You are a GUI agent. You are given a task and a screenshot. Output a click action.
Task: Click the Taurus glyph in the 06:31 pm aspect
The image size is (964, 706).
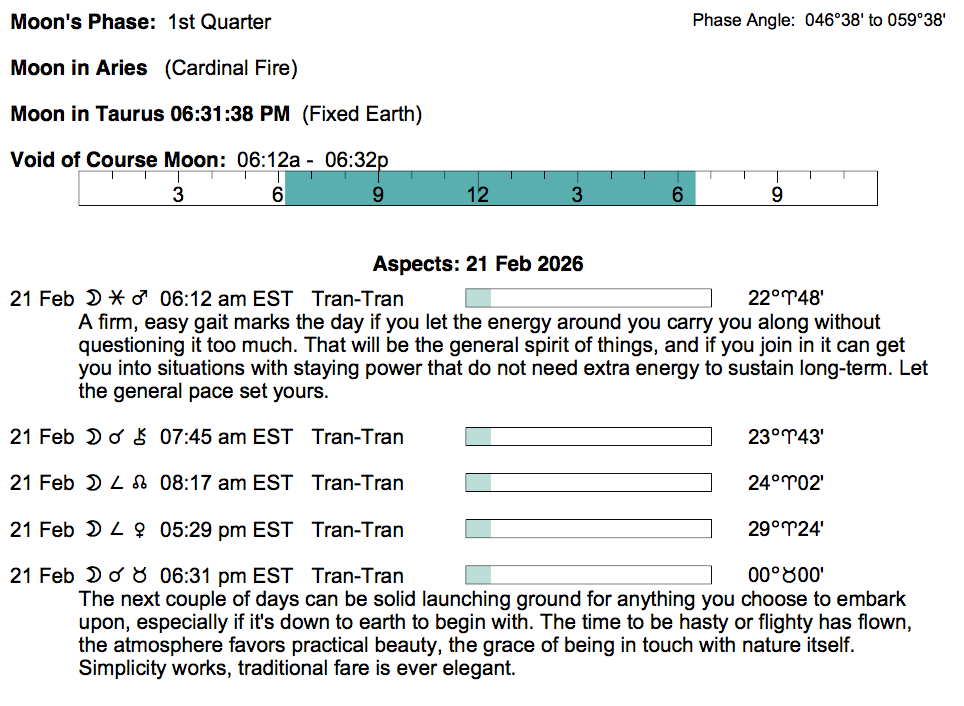tap(141, 576)
